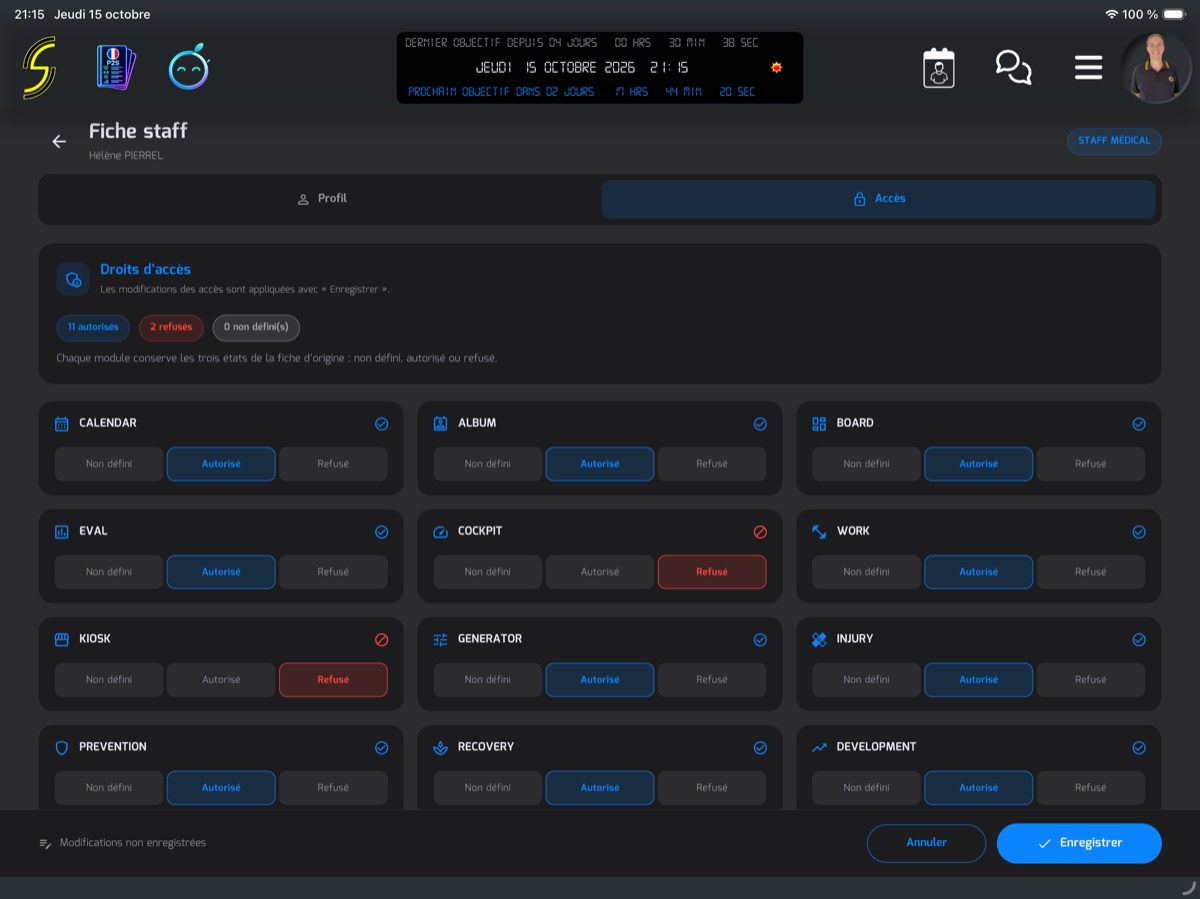Viewport: 1200px width, 899px height.
Task: Click the CALENDAR authorized check status icon
Action: coord(381,424)
